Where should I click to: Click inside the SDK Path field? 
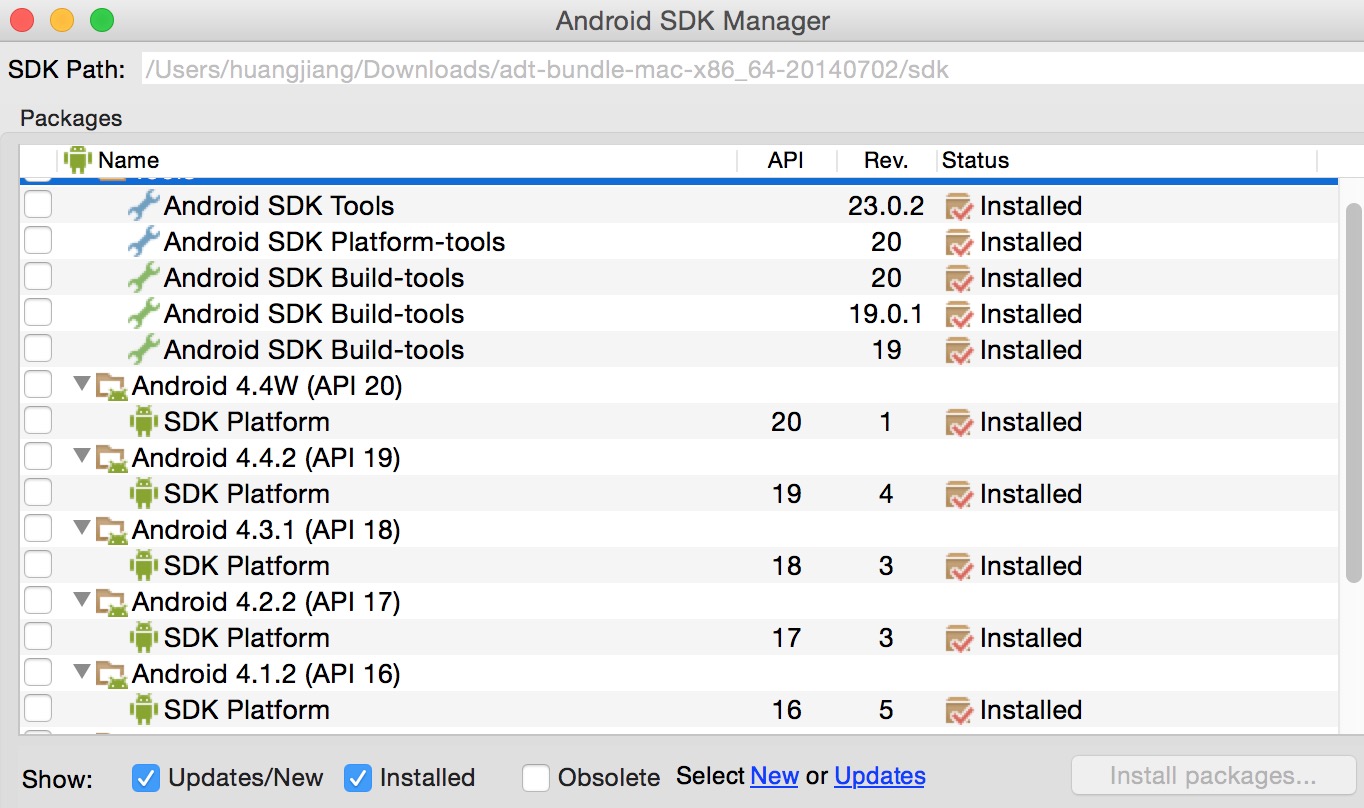point(752,69)
